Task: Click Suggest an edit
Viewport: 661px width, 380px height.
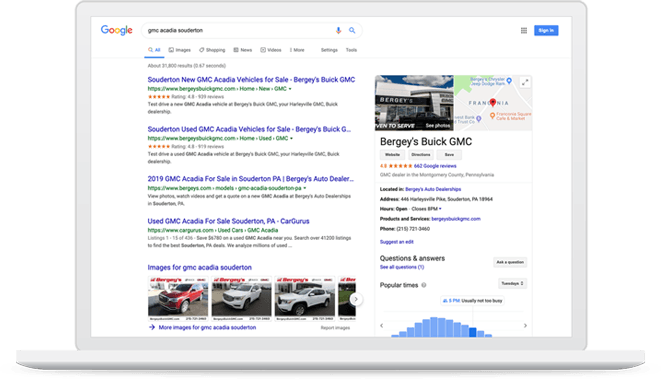Action: [x=397, y=242]
